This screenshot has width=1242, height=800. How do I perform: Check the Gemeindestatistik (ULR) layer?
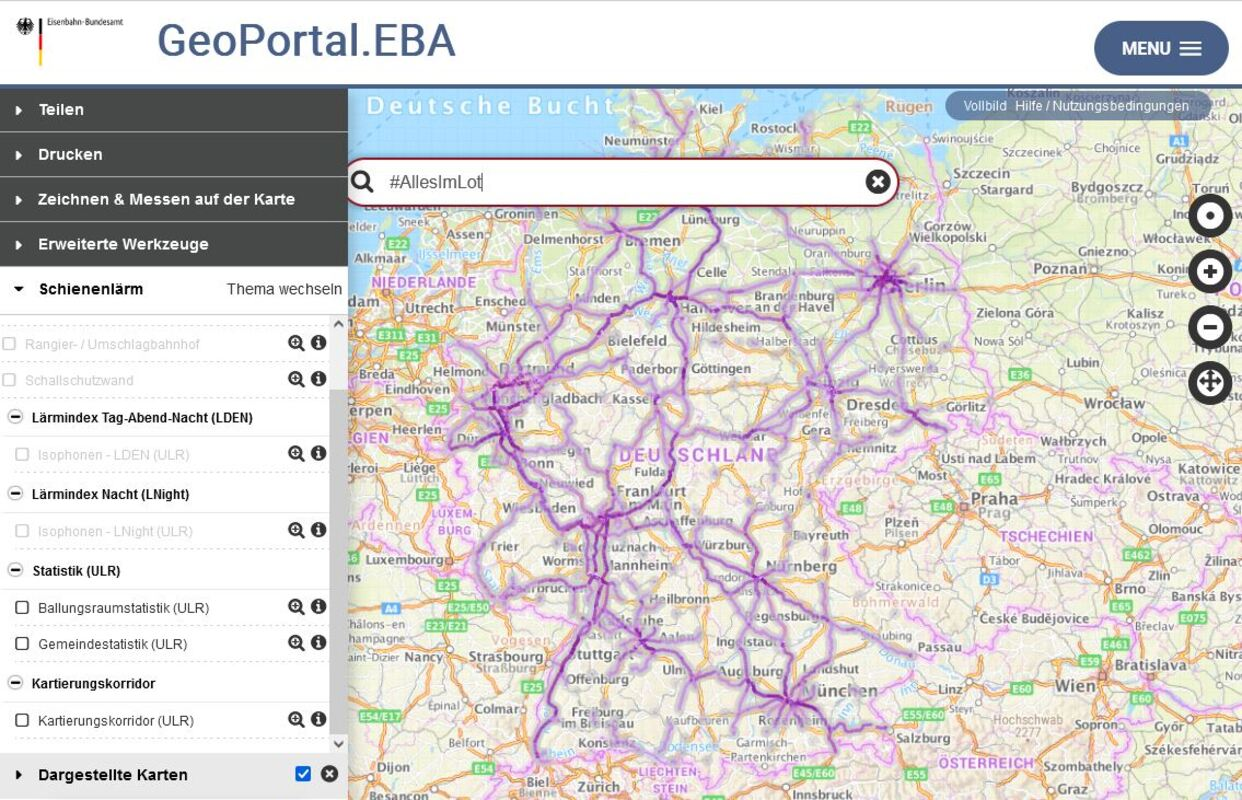22,644
